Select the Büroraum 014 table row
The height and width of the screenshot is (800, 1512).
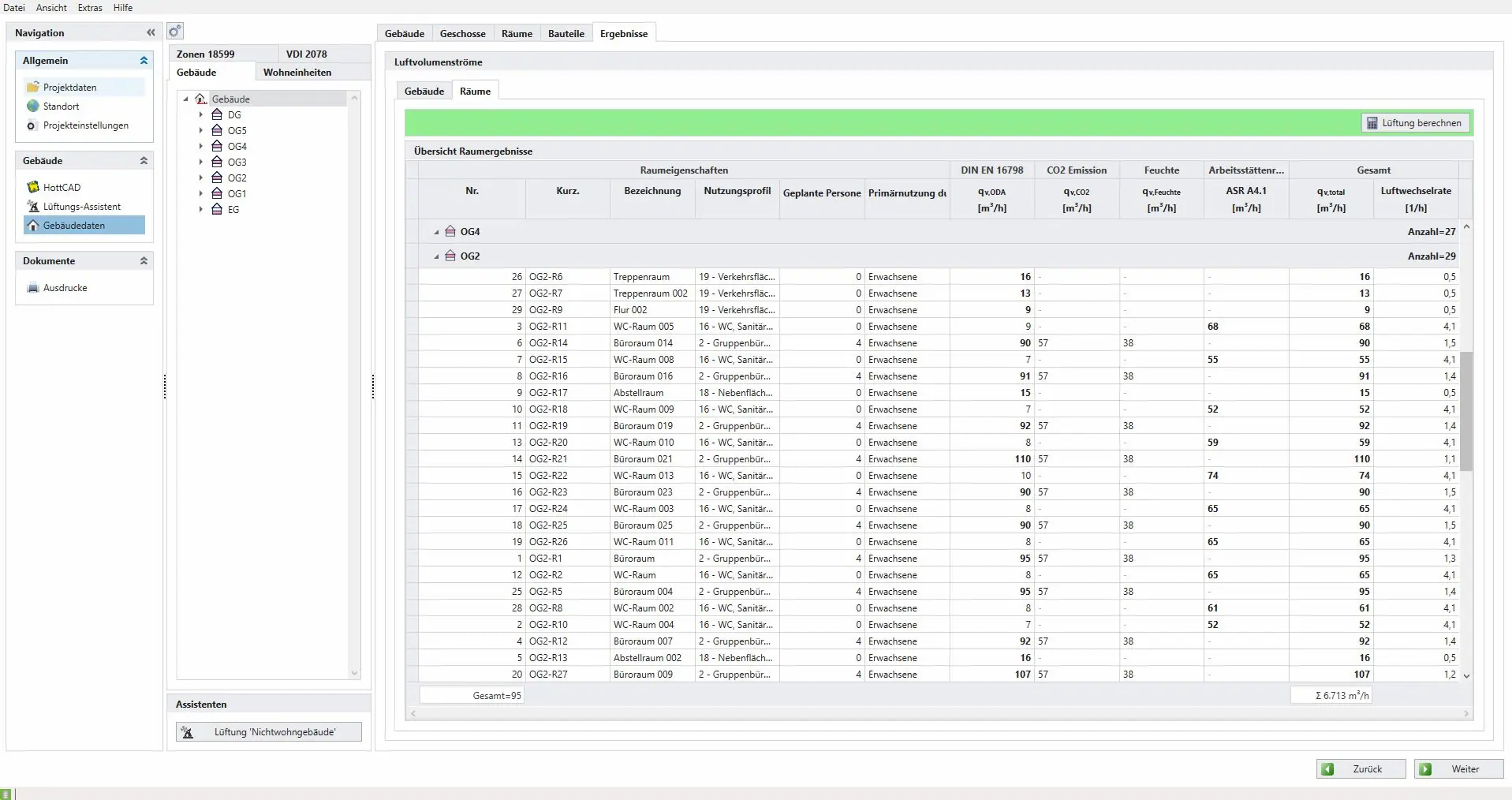643,343
